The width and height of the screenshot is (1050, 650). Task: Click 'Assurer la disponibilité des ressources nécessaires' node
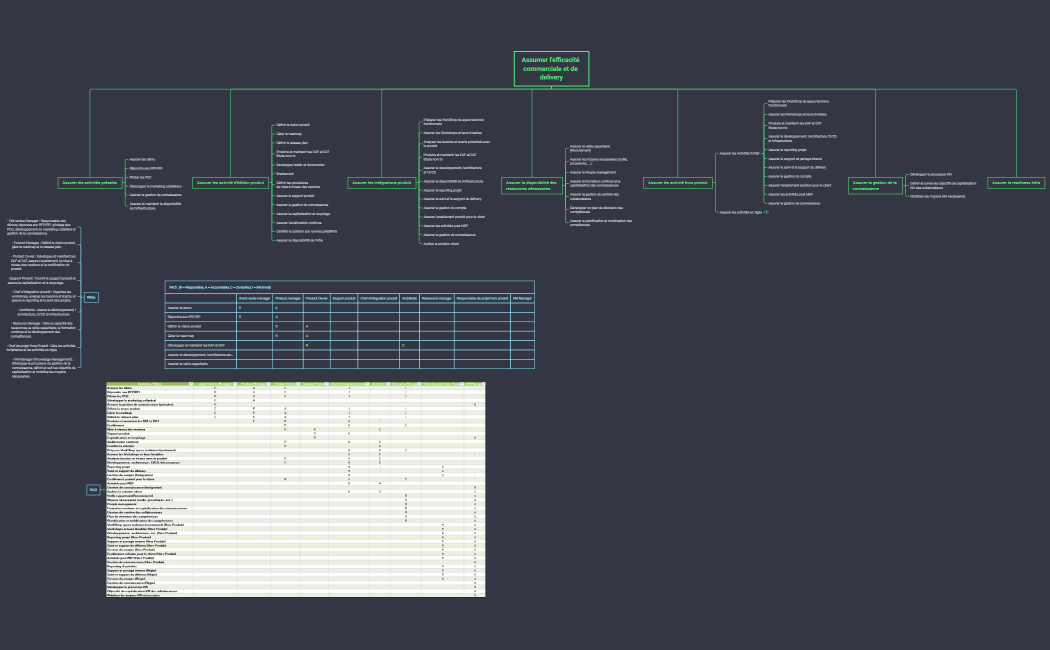point(529,183)
